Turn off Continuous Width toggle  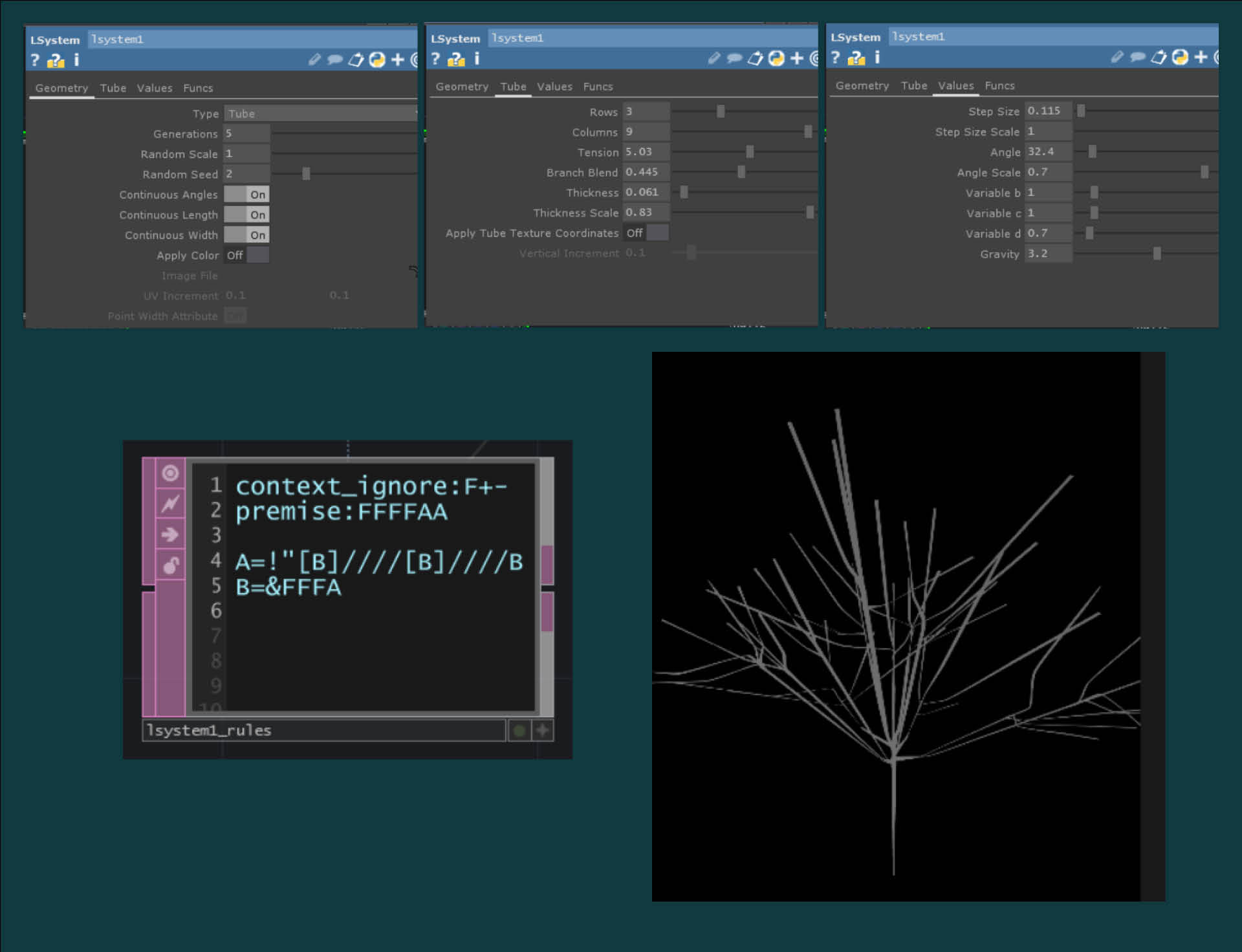click(x=246, y=235)
